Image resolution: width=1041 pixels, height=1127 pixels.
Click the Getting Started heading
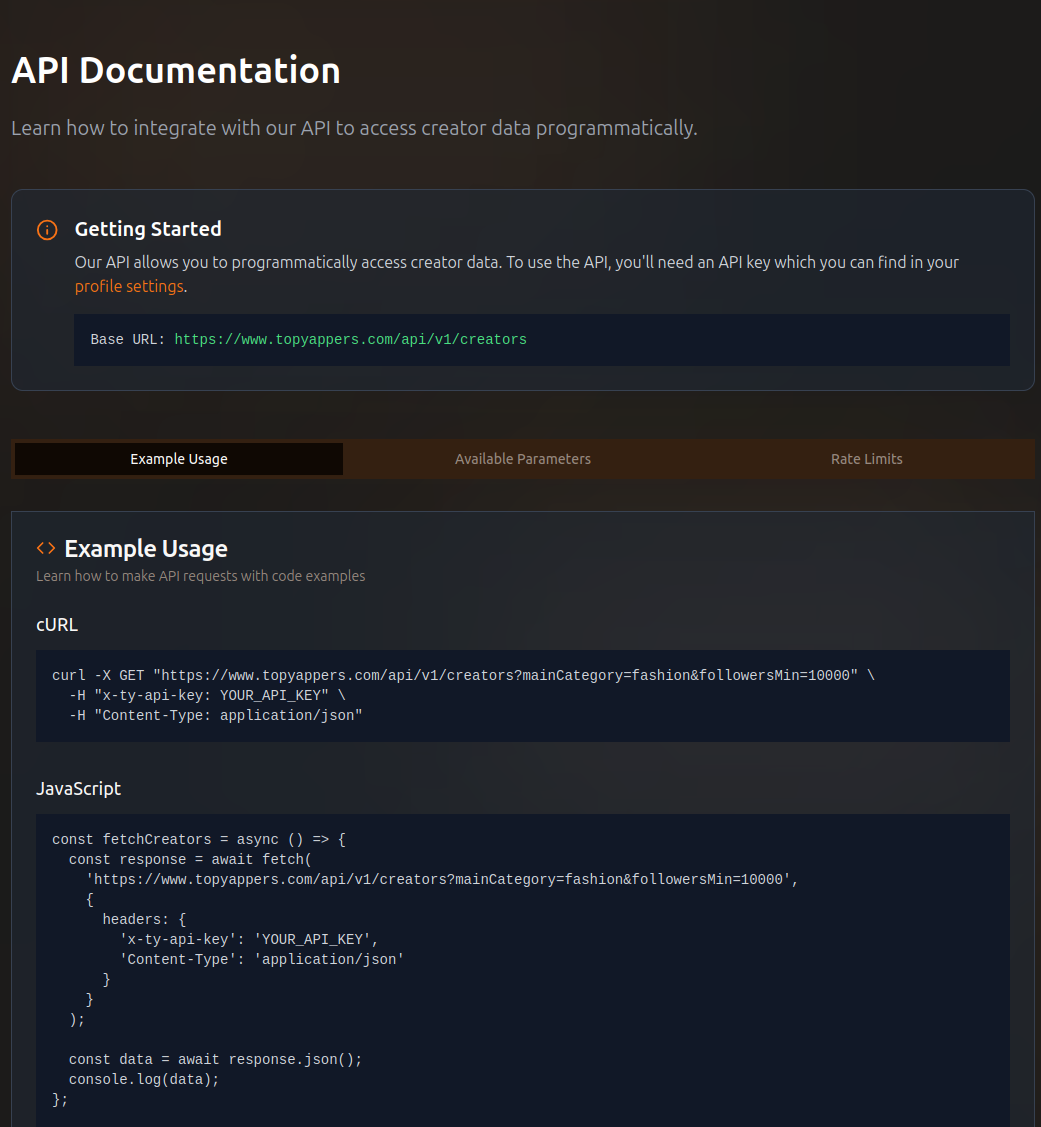click(148, 229)
